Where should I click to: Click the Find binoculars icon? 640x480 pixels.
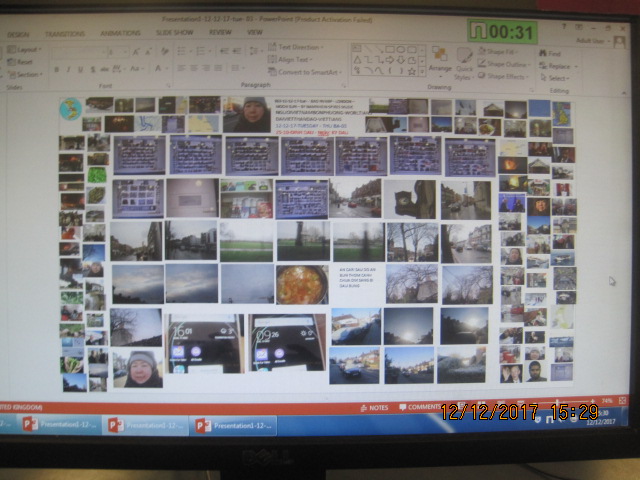coord(543,53)
